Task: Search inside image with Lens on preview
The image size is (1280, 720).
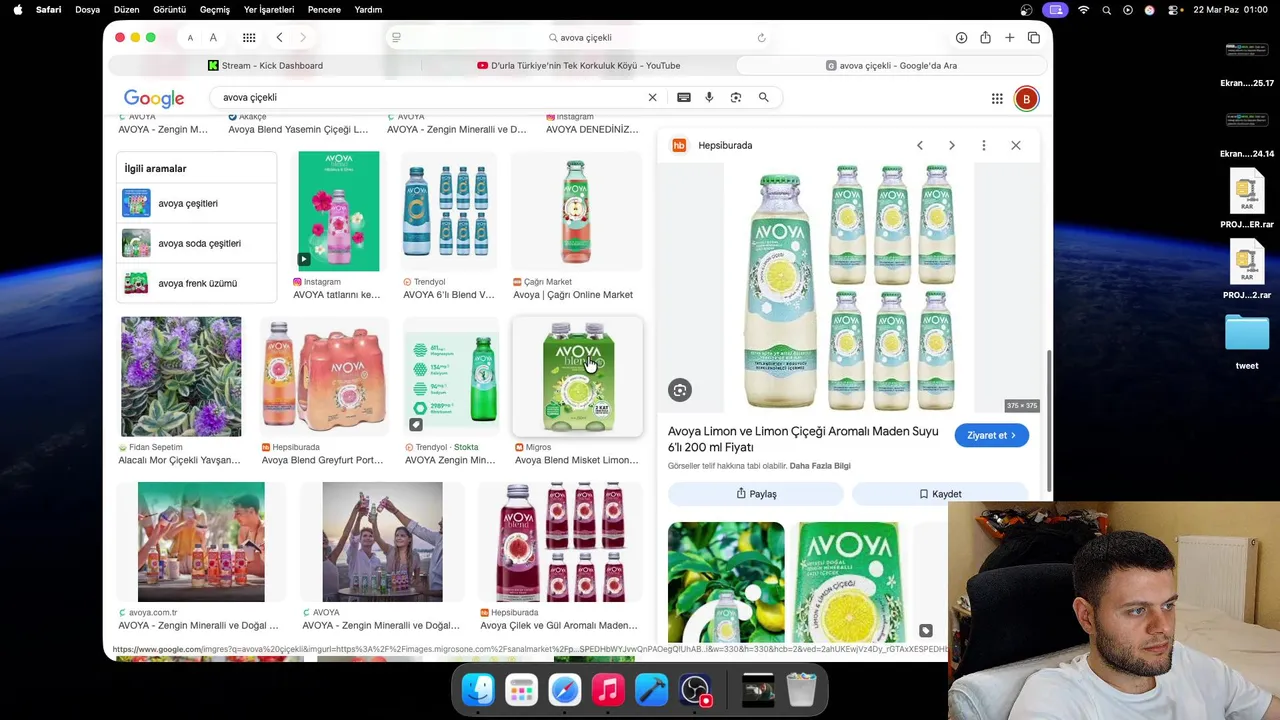Action: (680, 390)
